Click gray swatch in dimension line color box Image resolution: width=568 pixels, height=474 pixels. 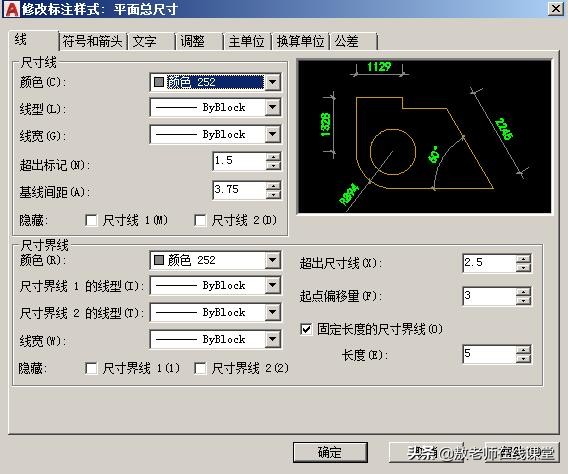(x=159, y=82)
